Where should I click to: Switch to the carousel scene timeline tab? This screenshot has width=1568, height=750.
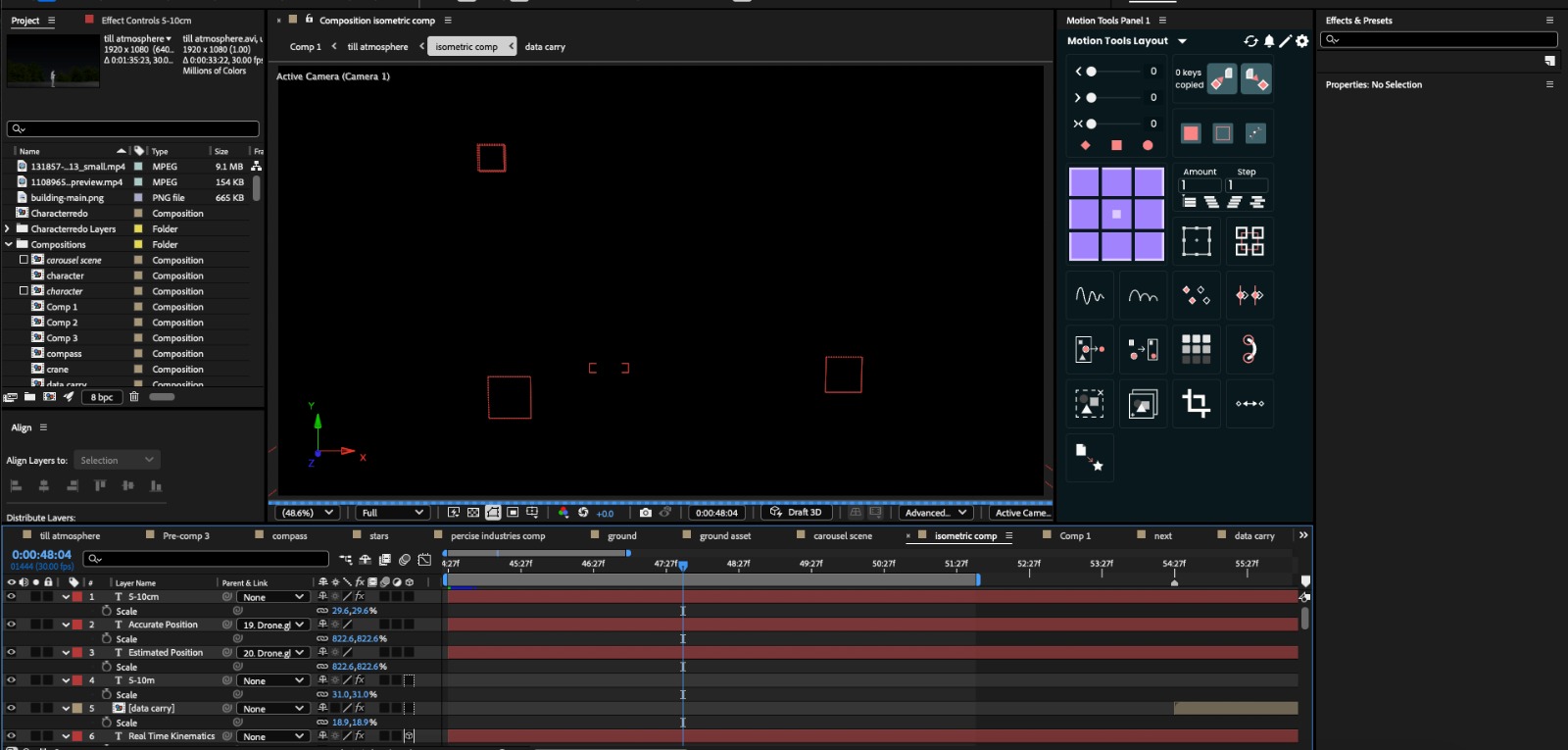tap(842, 536)
